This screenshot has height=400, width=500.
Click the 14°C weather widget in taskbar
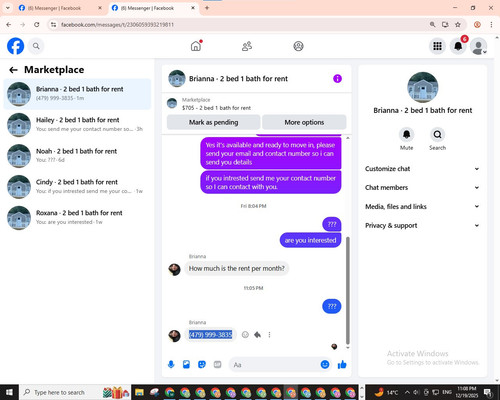pos(386,392)
